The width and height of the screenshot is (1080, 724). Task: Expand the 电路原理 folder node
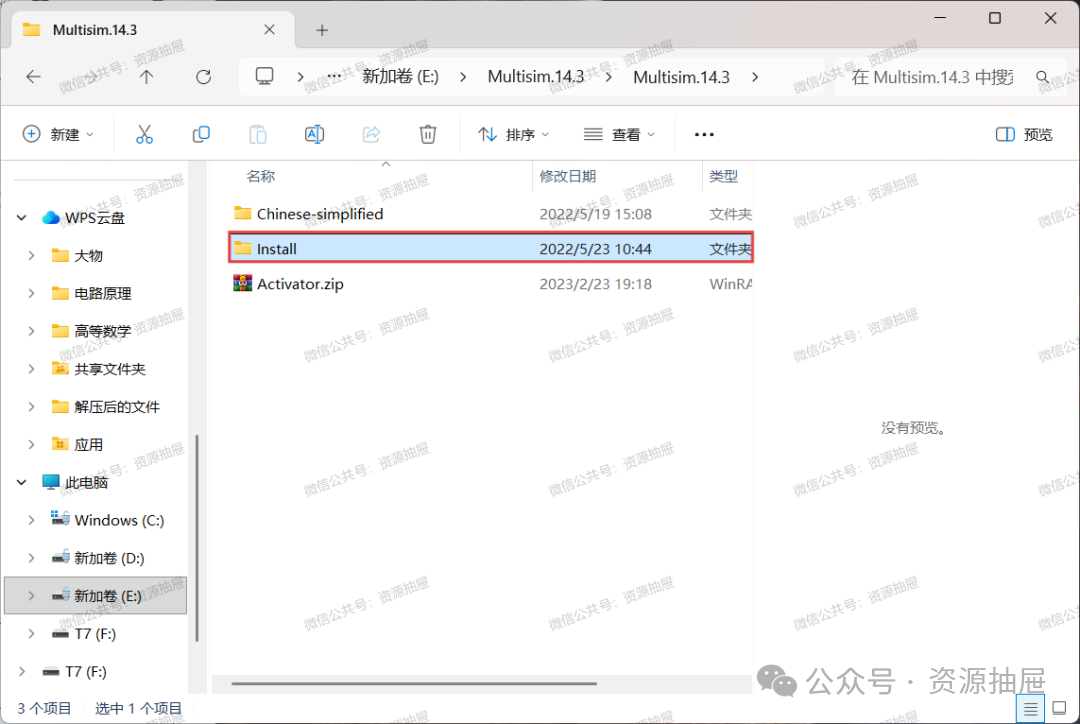click(x=31, y=293)
